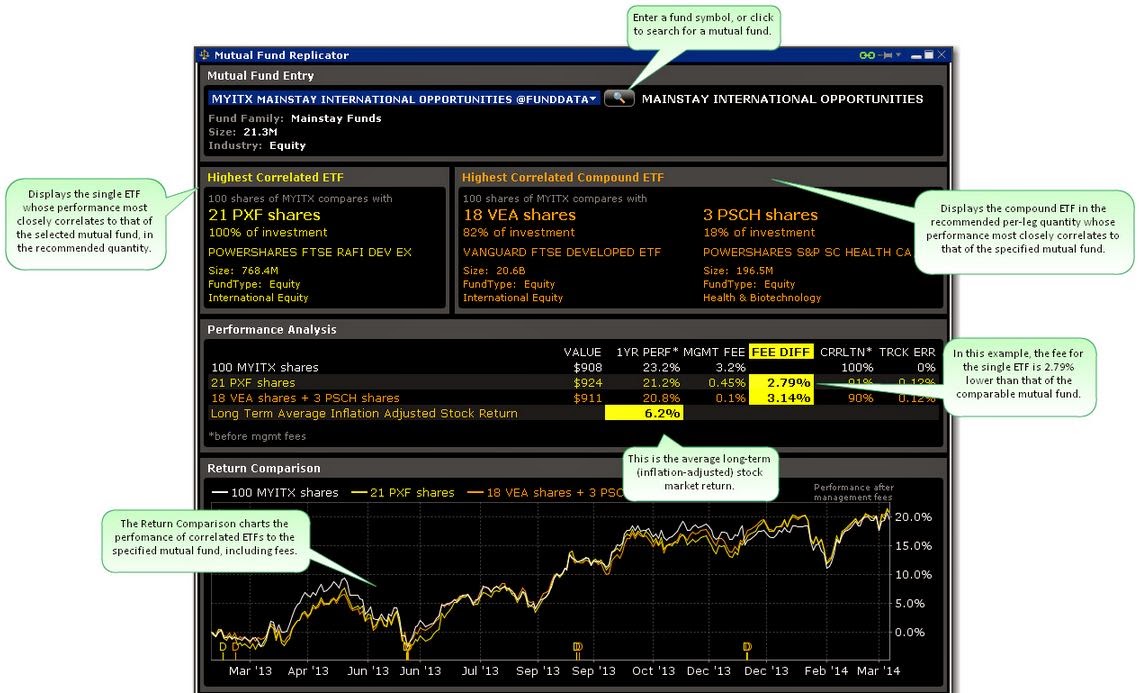Click the 'Health & Biotechnology' category label

[x=762, y=297]
